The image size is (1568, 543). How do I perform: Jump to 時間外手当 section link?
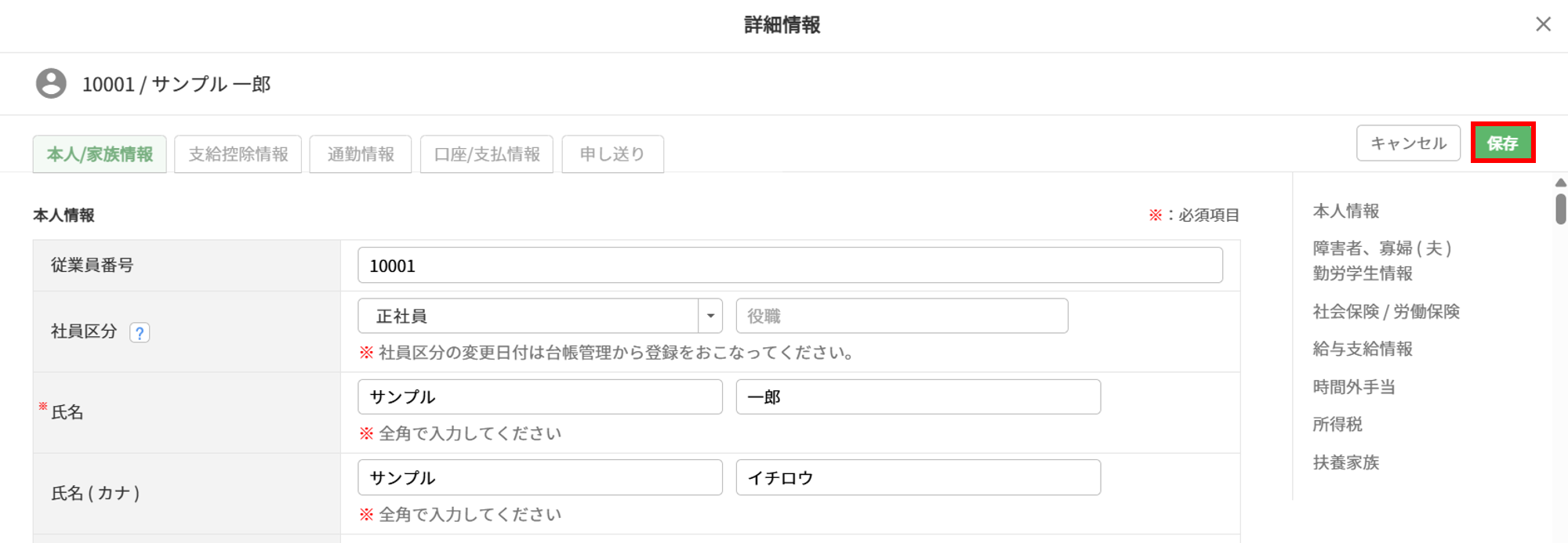click(1353, 387)
